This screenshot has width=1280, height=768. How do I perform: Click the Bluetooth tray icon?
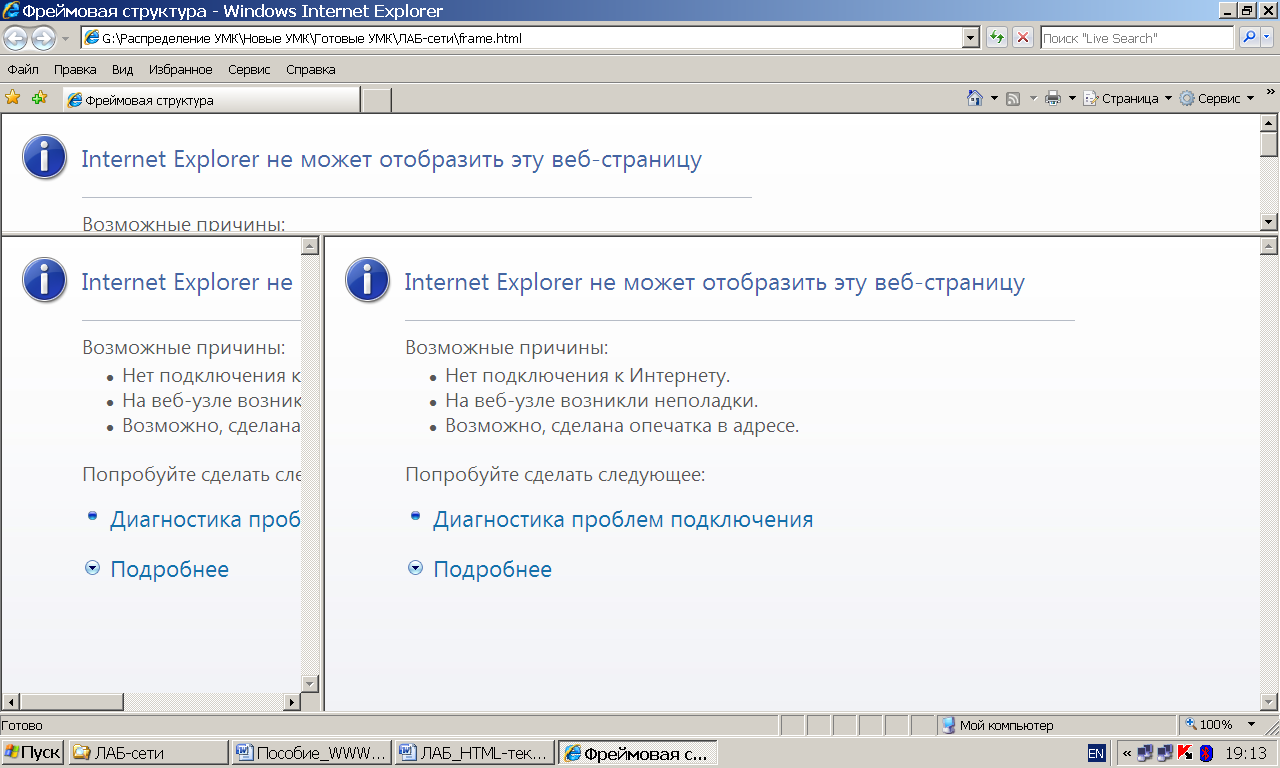1206,753
